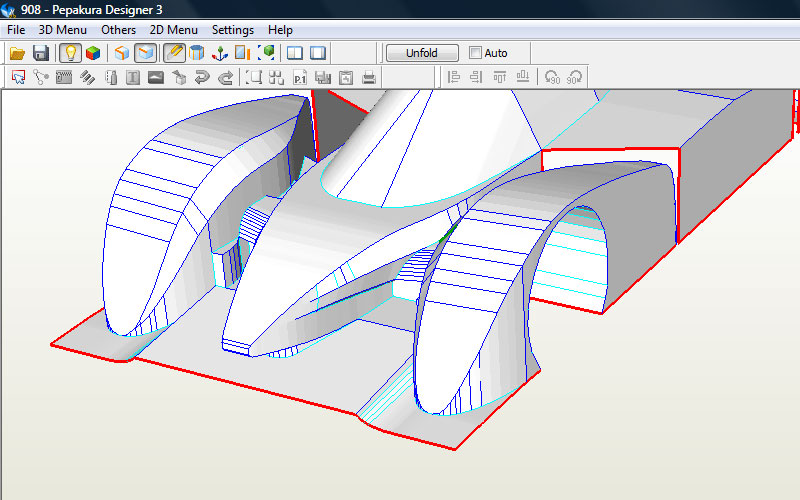Image resolution: width=800 pixels, height=500 pixels.
Task: Toggle the light bulb lighting button
Action: point(69,53)
